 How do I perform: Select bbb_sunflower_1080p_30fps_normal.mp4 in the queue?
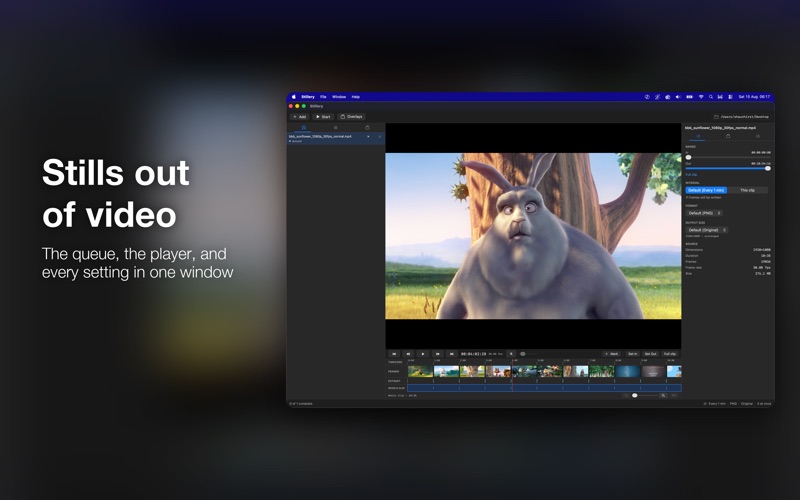pyautogui.click(x=336, y=138)
